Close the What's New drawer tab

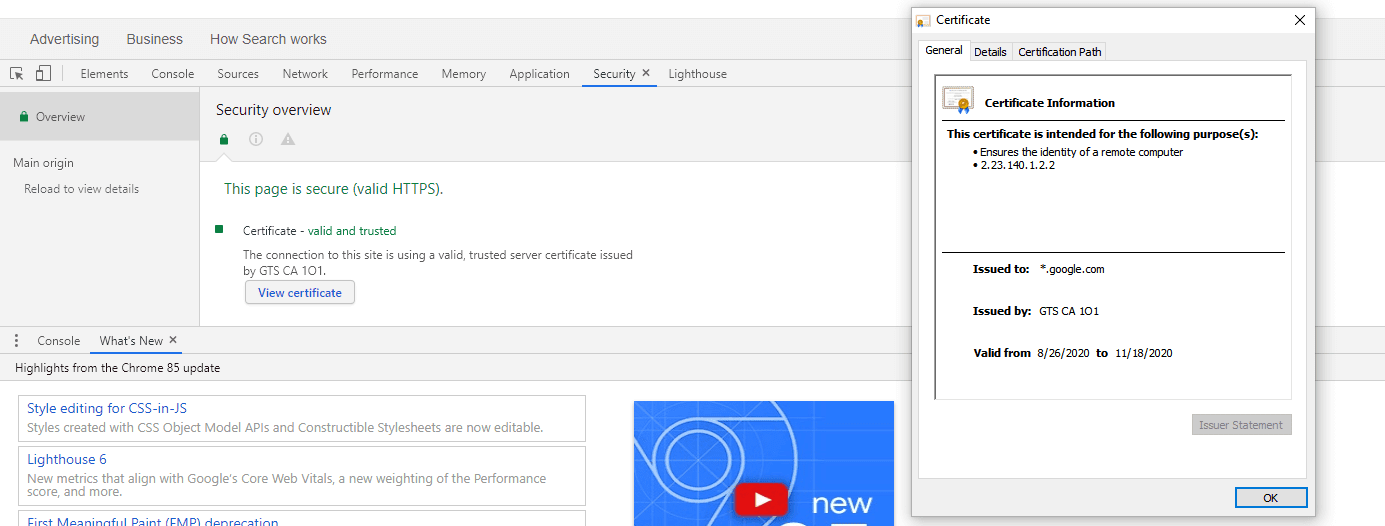[x=173, y=340]
